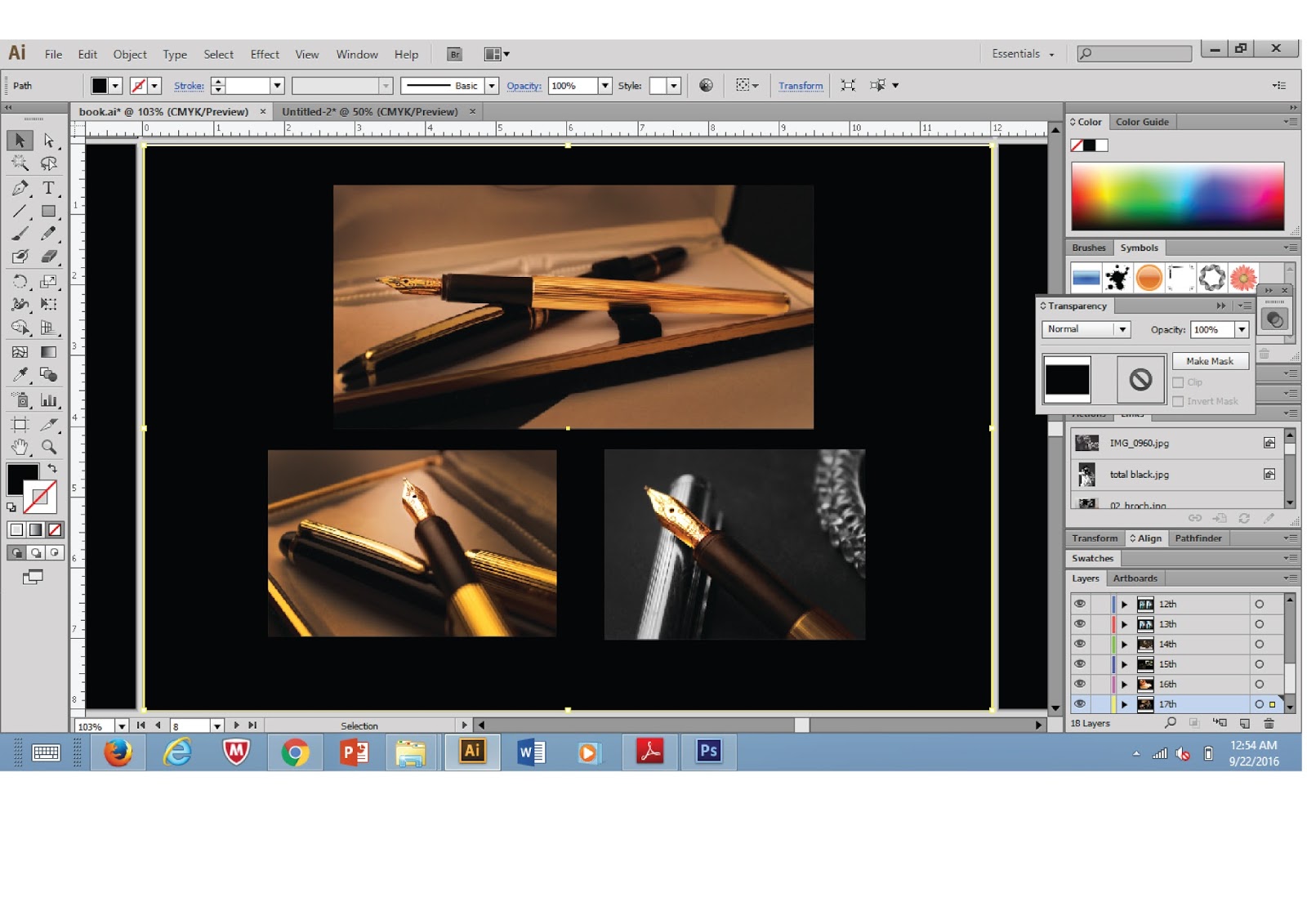The width and height of the screenshot is (1307, 924).
Task: Click the Recolor Artwork icon
Action: coord(707,85)
